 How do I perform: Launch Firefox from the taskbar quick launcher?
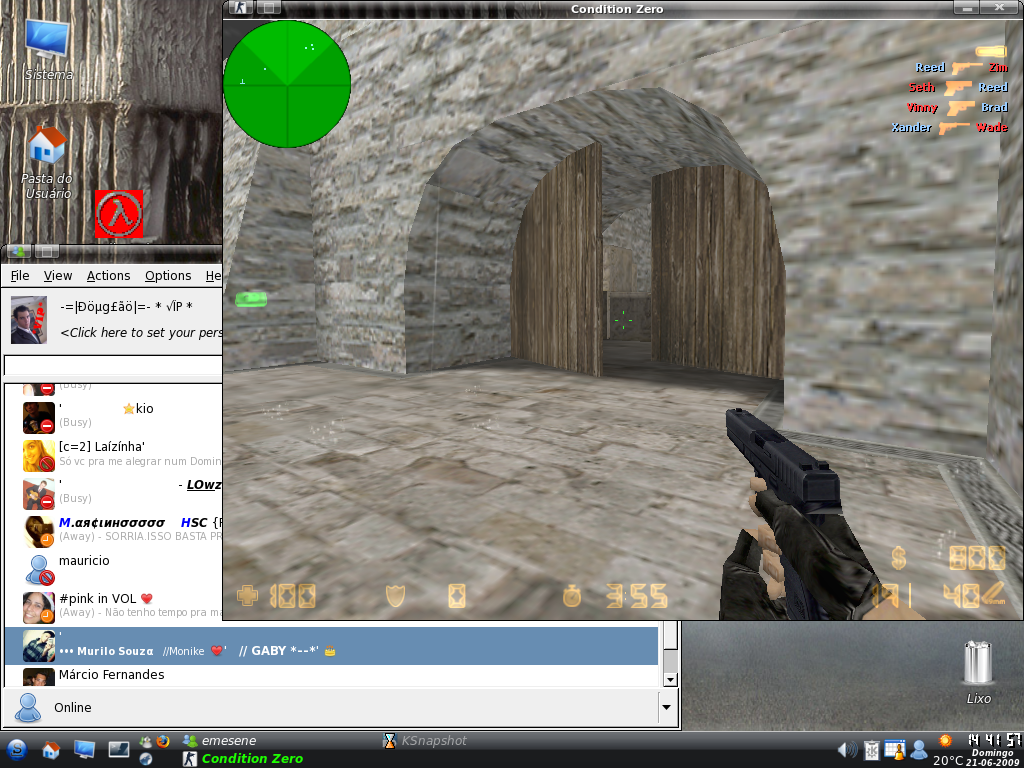[163, 741]
